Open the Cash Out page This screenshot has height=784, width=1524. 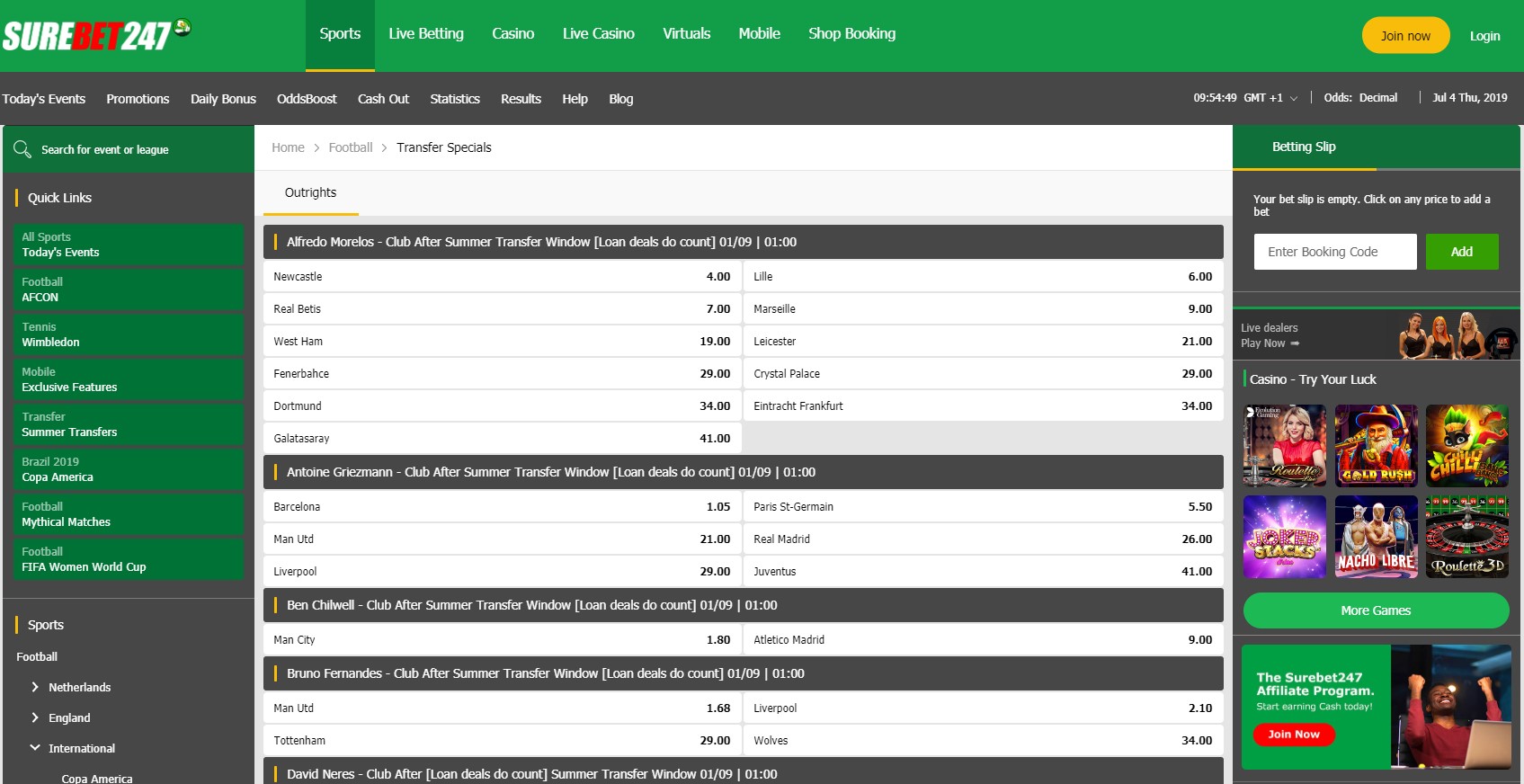coord(383,99)
